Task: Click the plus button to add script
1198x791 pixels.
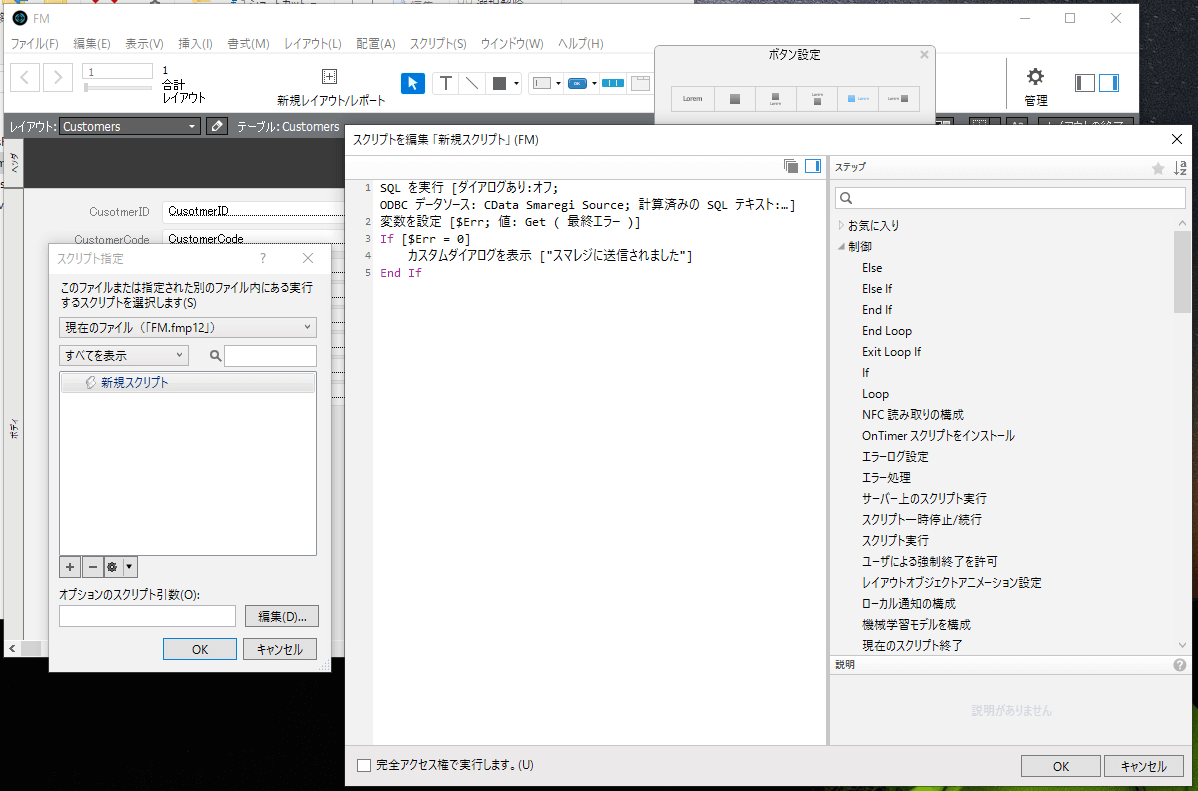Action: click(x=70, y=567)
